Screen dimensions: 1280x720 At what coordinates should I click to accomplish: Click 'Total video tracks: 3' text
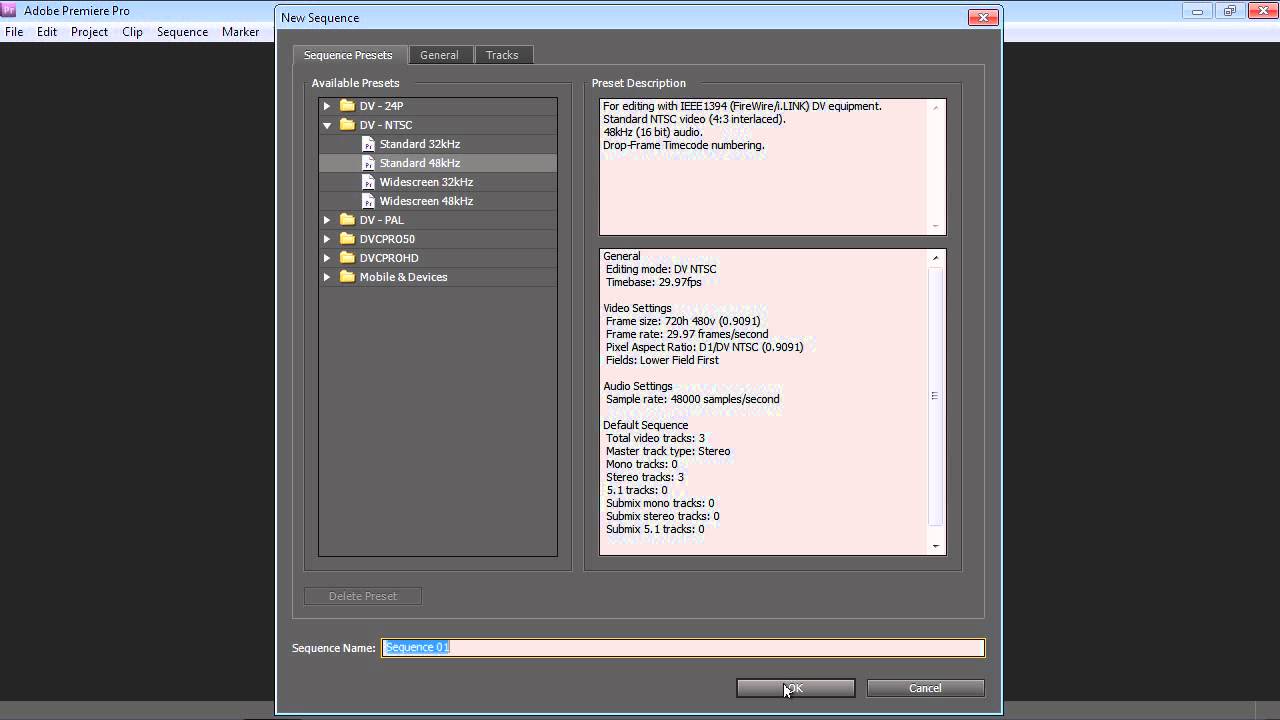(655, 438)
